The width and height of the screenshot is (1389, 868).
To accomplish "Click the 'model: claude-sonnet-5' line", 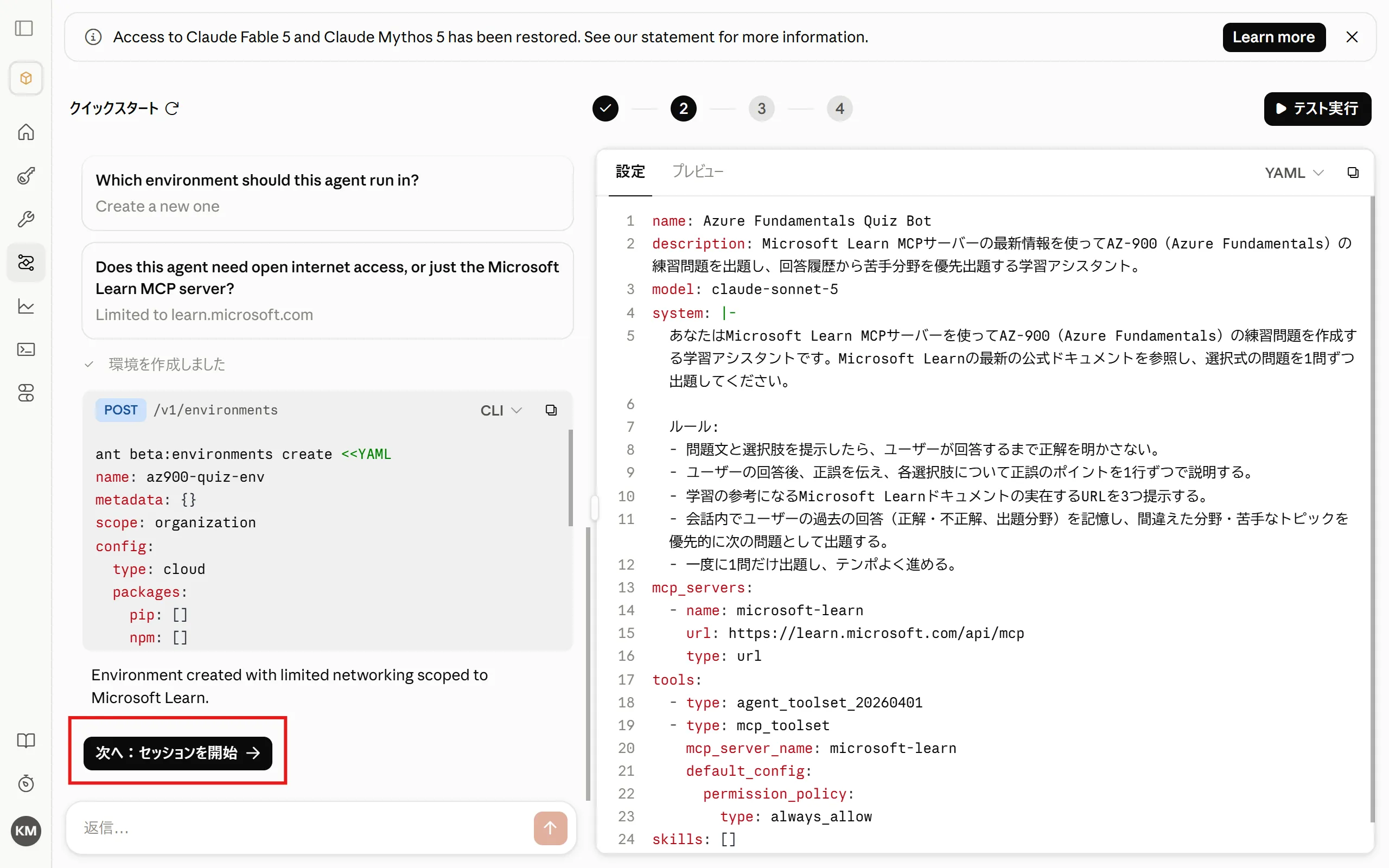I will (x=744, y=289).
